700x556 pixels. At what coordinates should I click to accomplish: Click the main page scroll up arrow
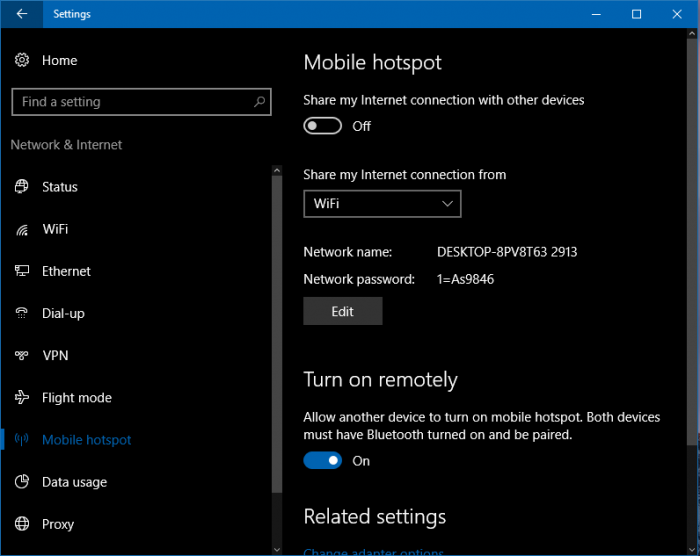pos(692,33)
